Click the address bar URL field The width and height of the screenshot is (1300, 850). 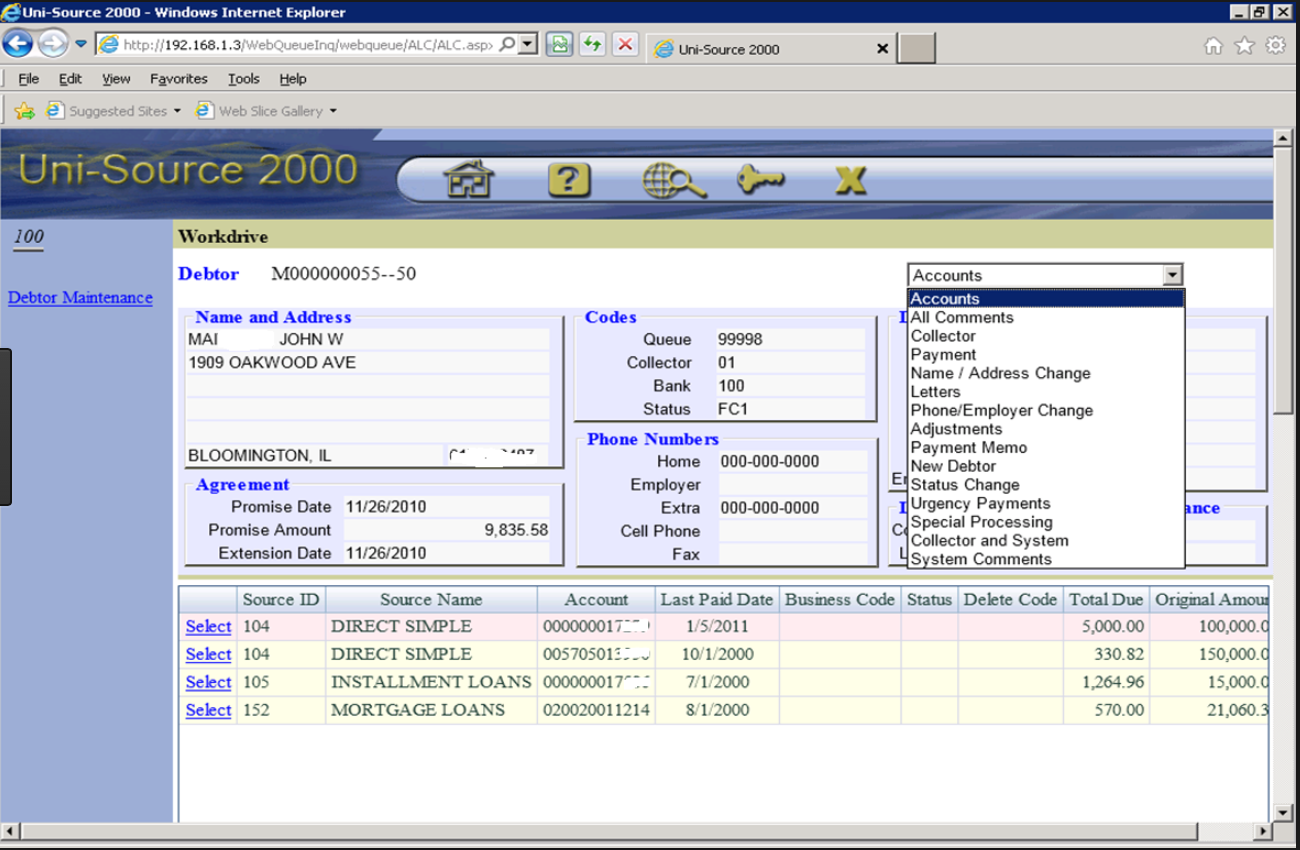300,44
